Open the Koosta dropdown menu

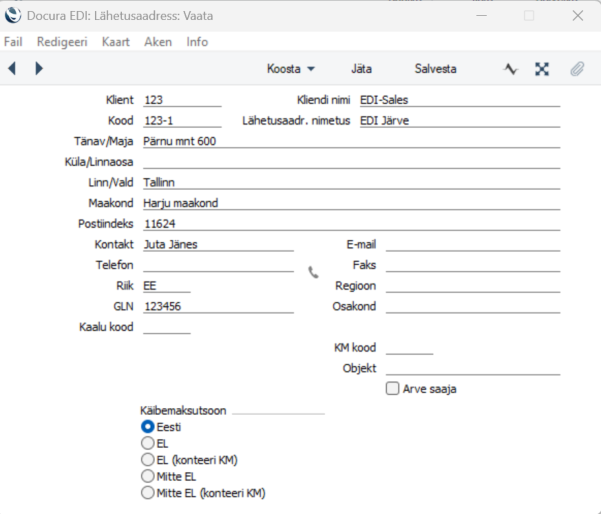click(x=291, y=69)
